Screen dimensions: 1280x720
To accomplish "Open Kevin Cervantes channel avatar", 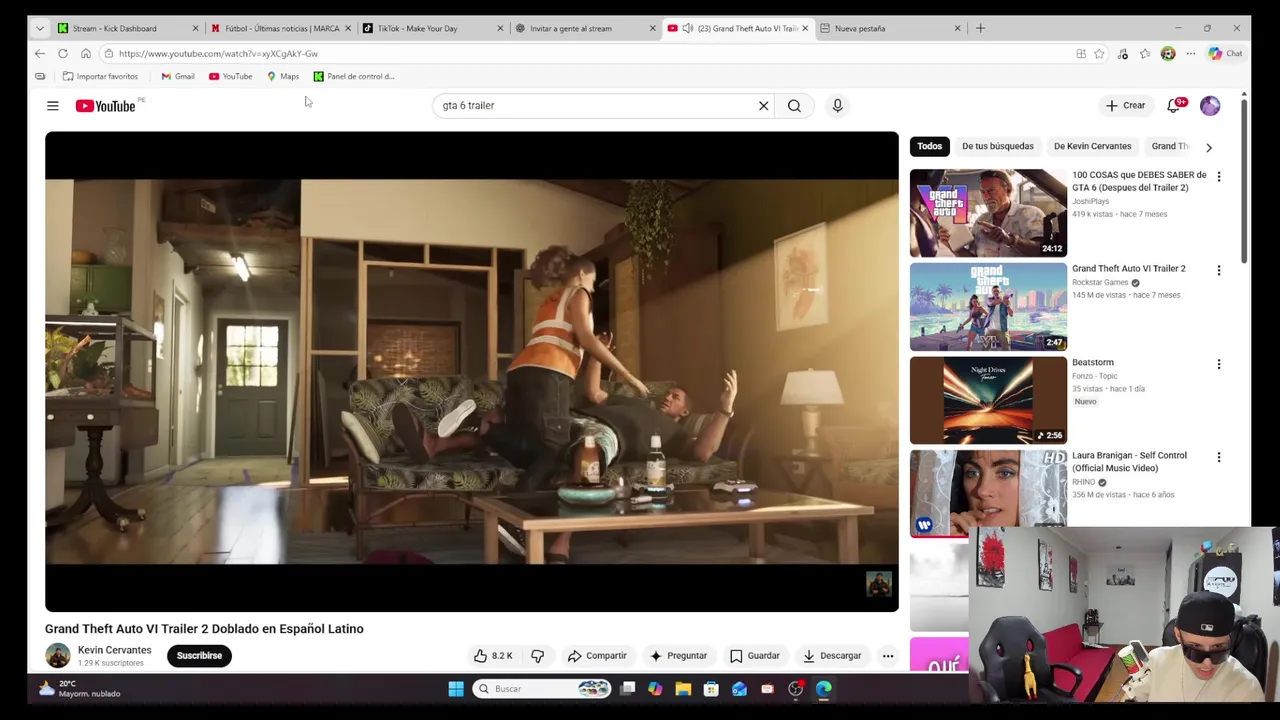I will coord(57,656).
